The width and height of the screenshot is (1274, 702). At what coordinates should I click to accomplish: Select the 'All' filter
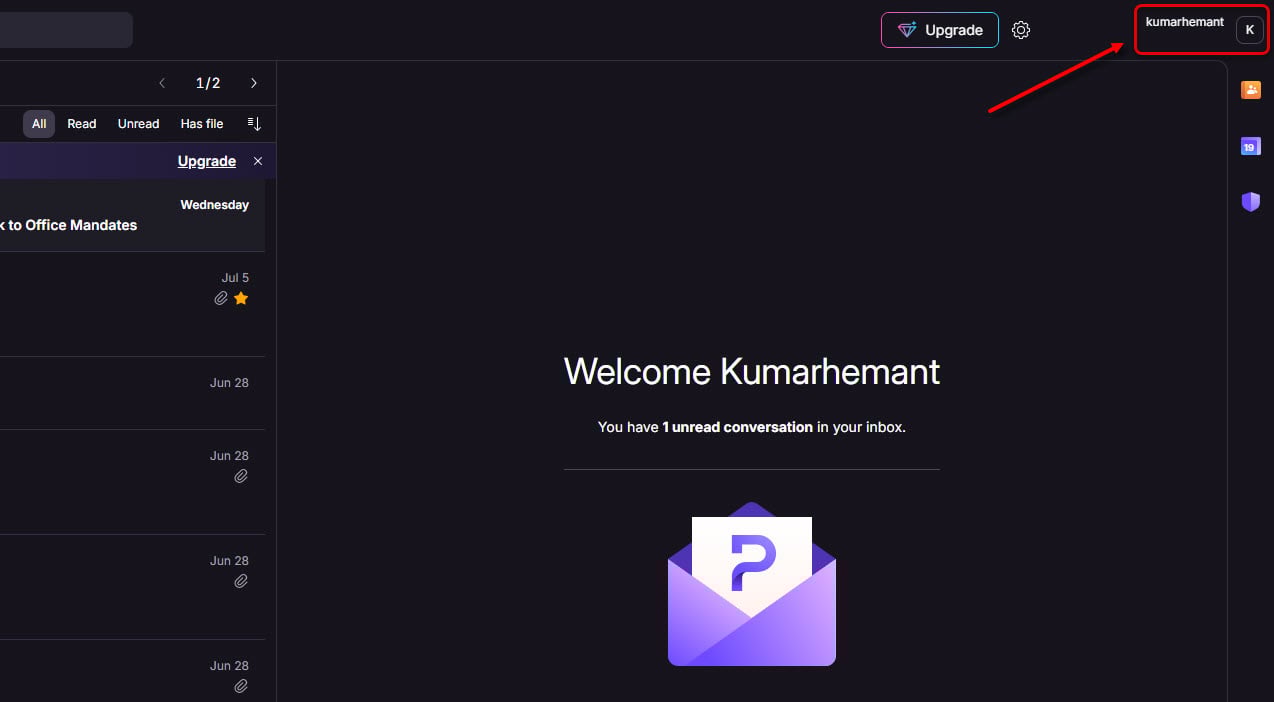(x=39, y=124)
